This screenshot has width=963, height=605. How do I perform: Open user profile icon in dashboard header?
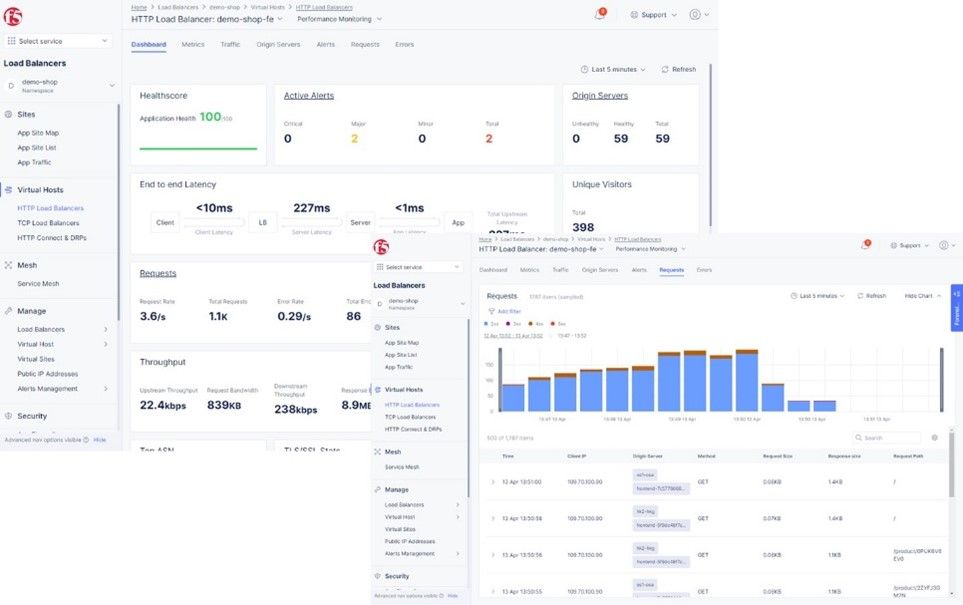coord(695,14)
